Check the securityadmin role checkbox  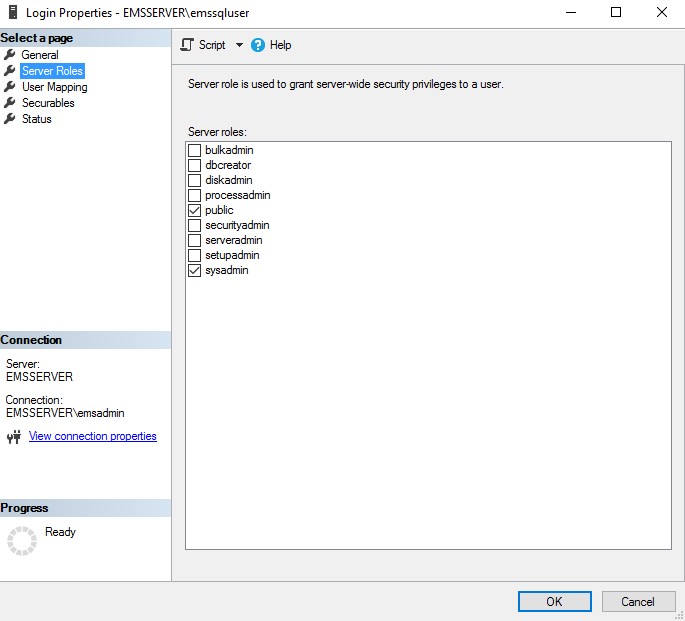[x=194, y=225]
